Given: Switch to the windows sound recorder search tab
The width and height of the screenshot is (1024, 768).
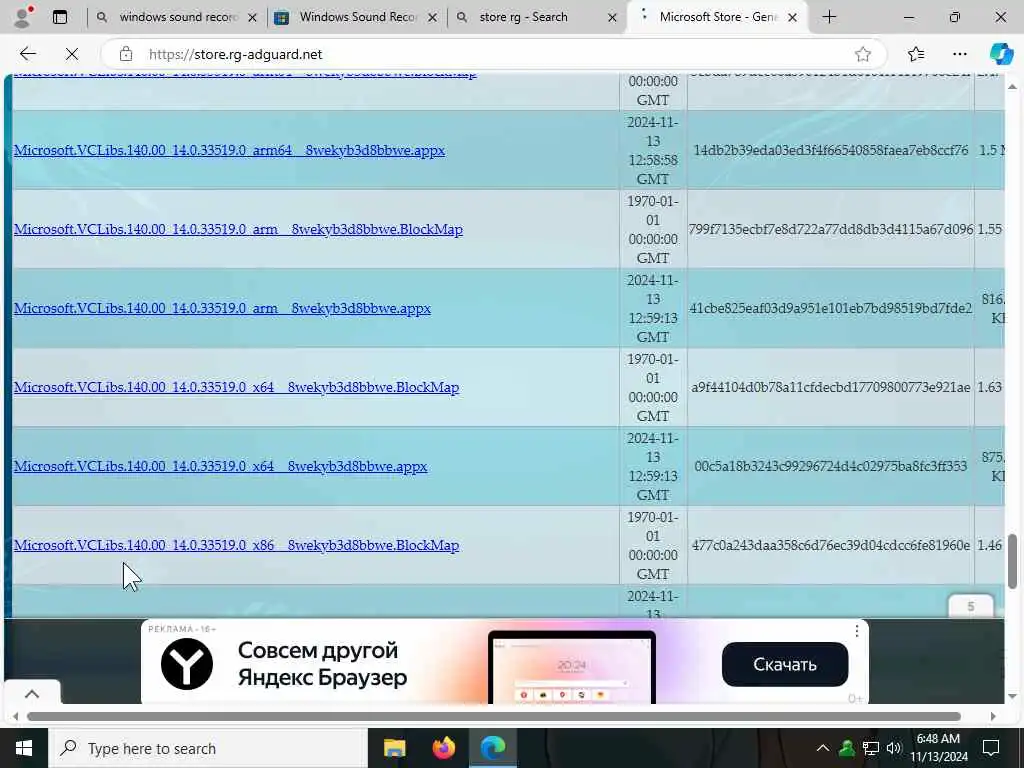Looking at the screenshot, I should coord(176,17).
